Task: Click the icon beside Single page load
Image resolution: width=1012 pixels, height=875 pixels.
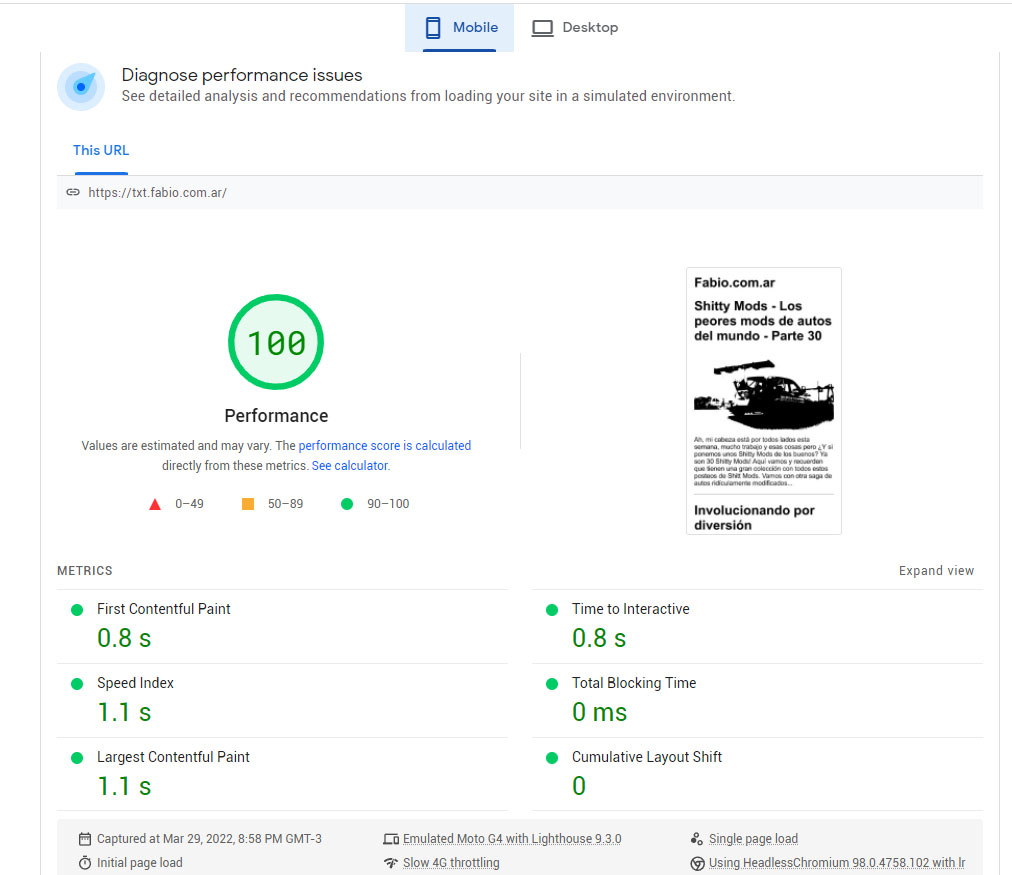Action: [696, 839]
